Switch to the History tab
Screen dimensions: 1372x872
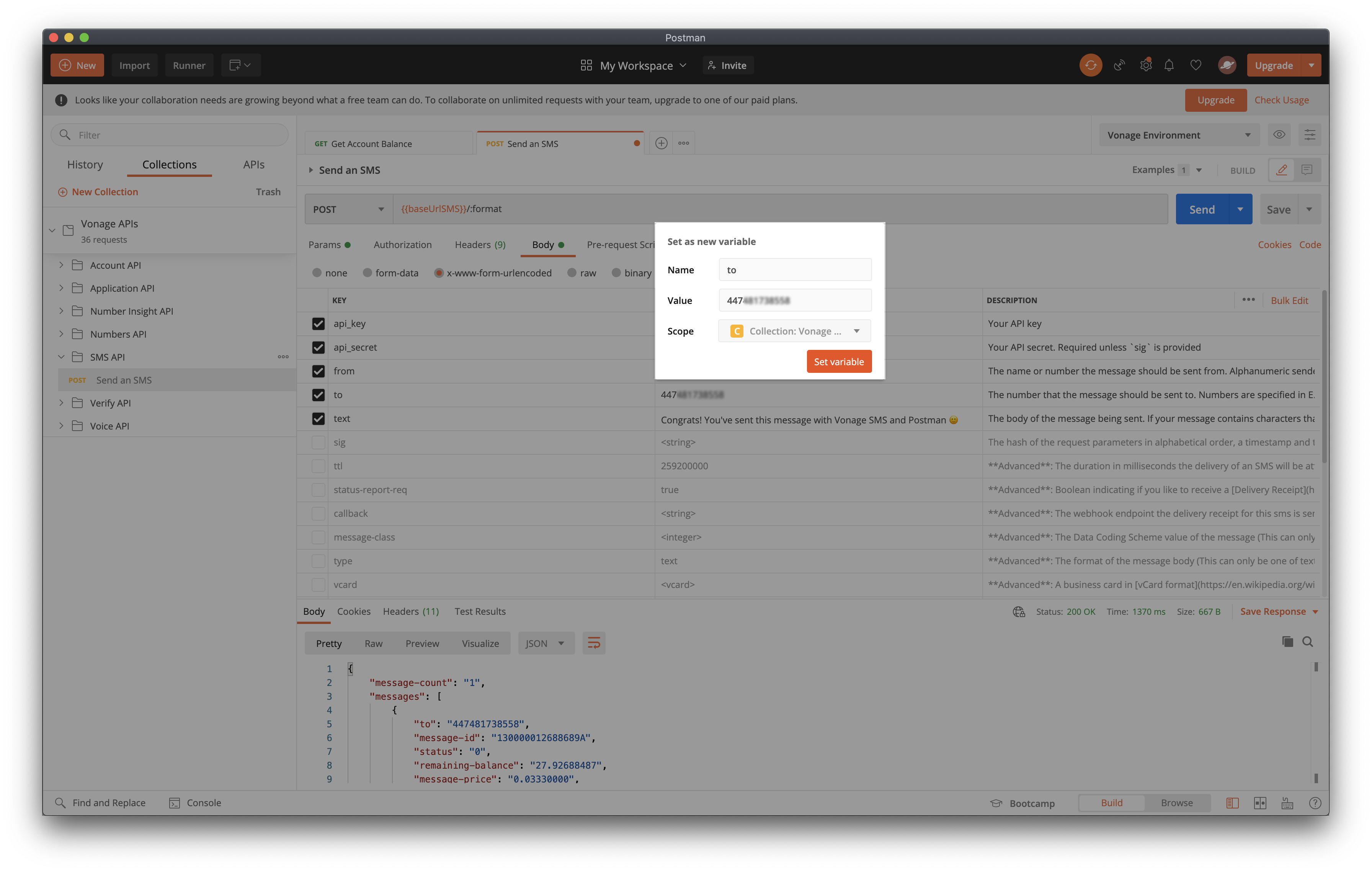[85, 165]
